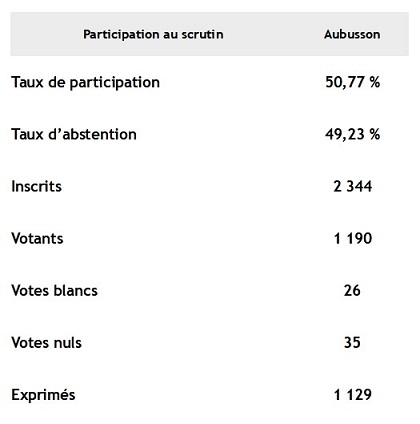The height and width of the screenshot is (424, 420).
Task: Click the 'Aubusson' column header
Action: (352, 34)
